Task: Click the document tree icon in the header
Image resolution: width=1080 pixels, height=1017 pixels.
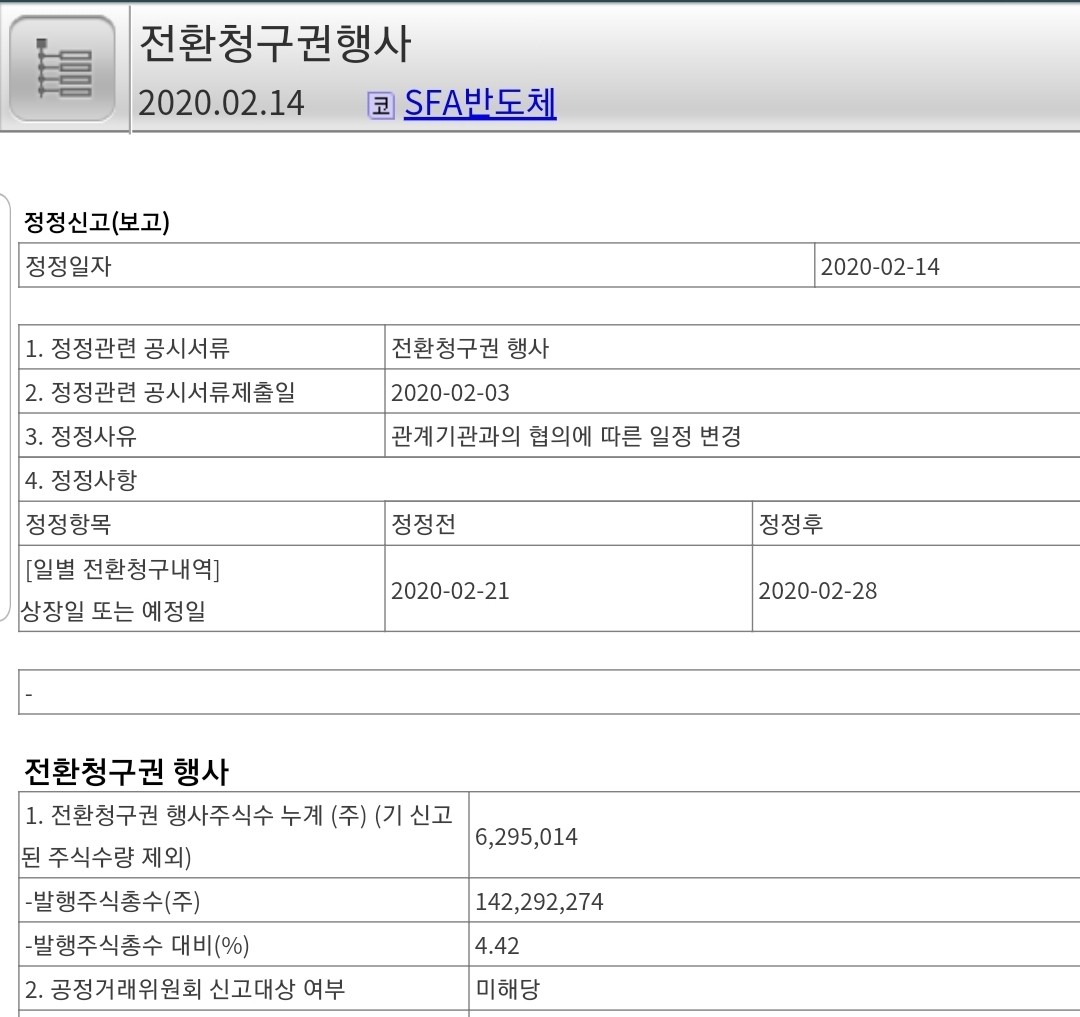Action: tap(62, 67)
